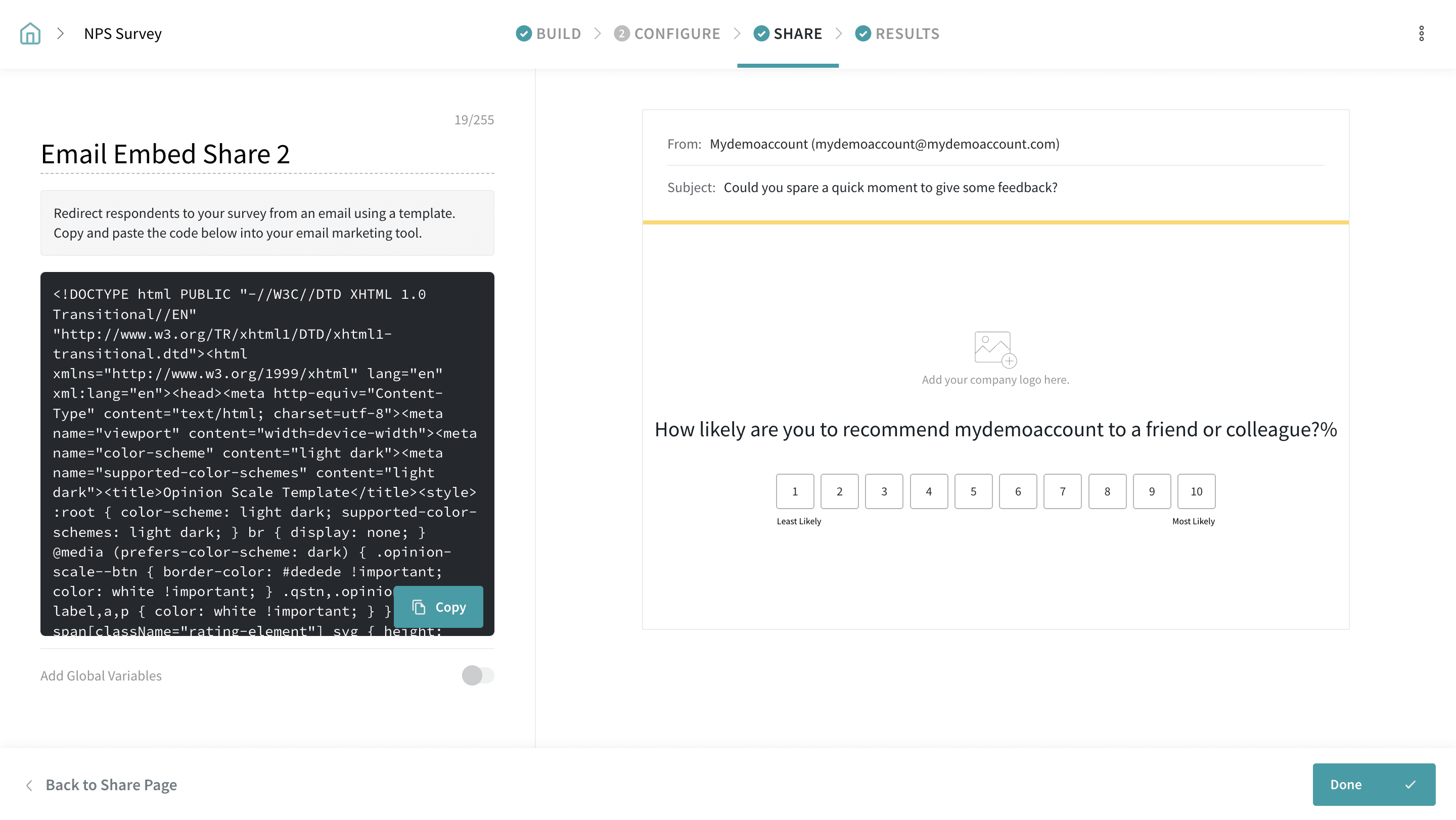Click the Build step checkmark icon
The width and height of the screenshot is (1456, 820).
[x=523, y=33]
